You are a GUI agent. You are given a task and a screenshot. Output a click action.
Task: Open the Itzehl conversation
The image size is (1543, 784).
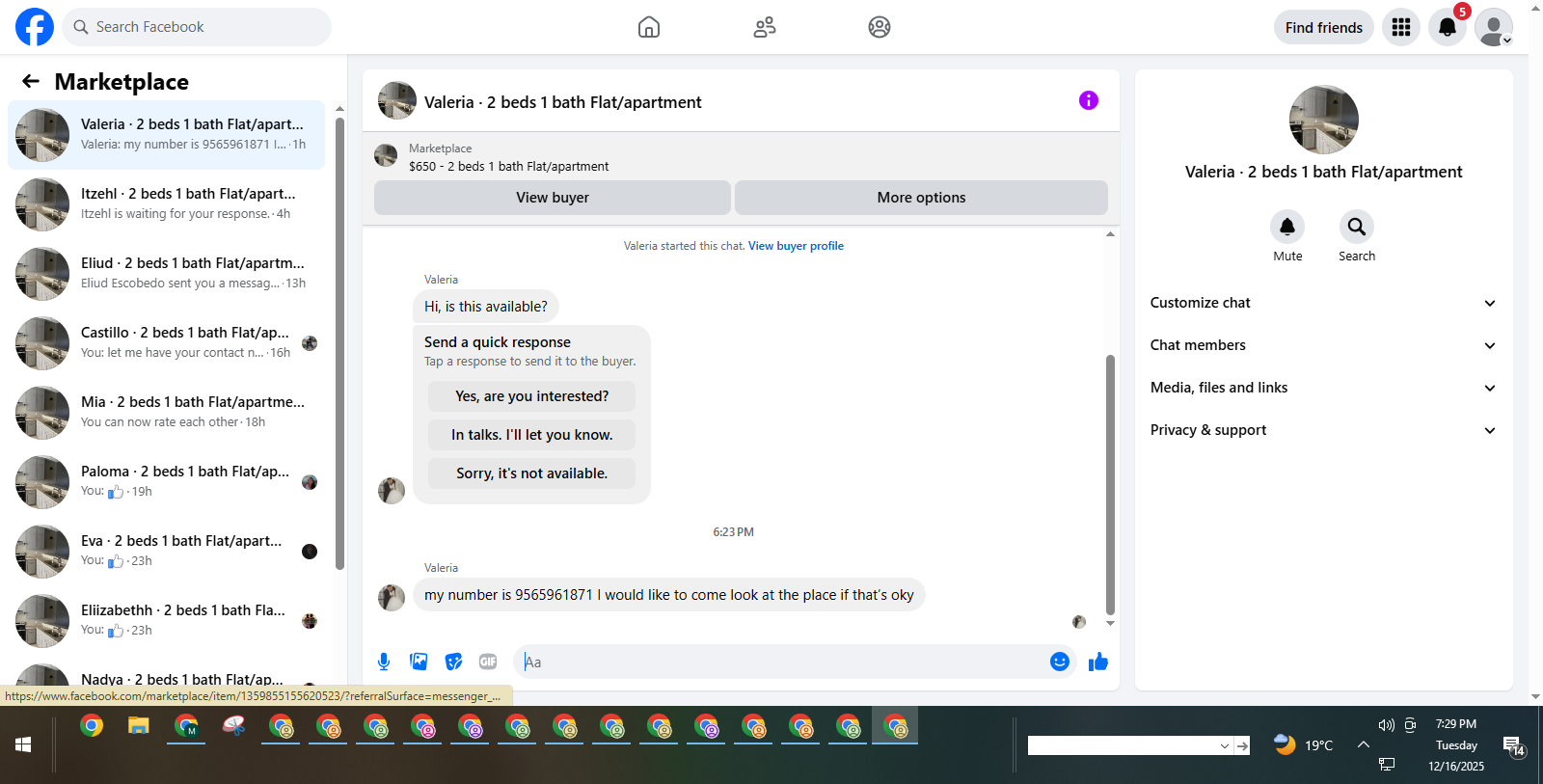point(166,204)
